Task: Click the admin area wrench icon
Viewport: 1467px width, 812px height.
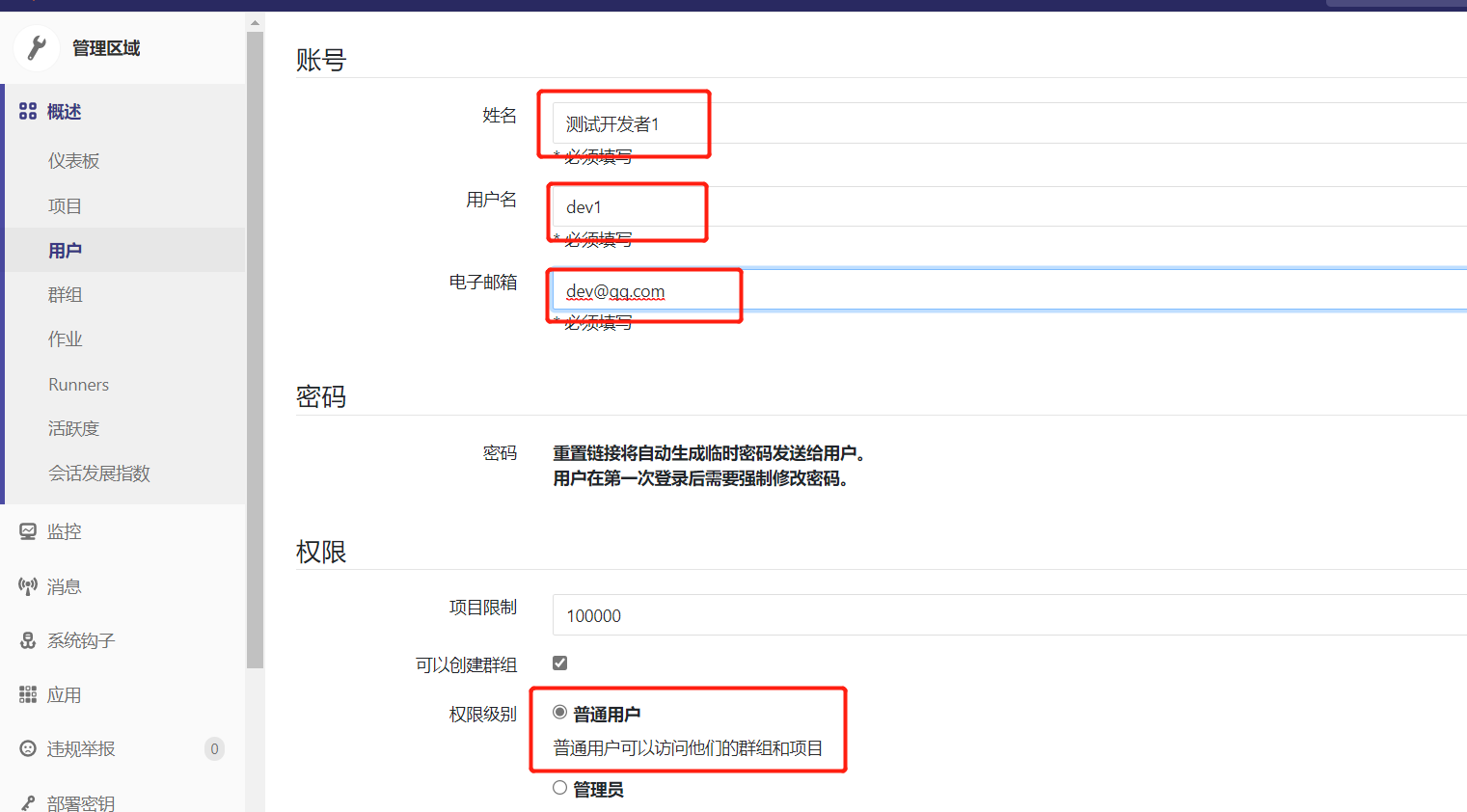Action: (36, 47)
